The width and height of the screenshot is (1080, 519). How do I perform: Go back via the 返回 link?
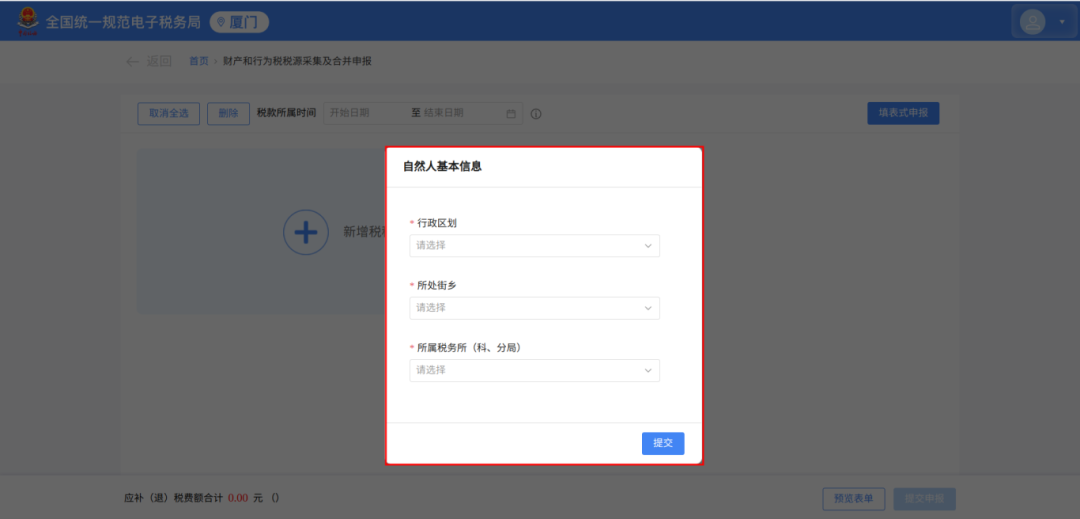pos(158,61)
